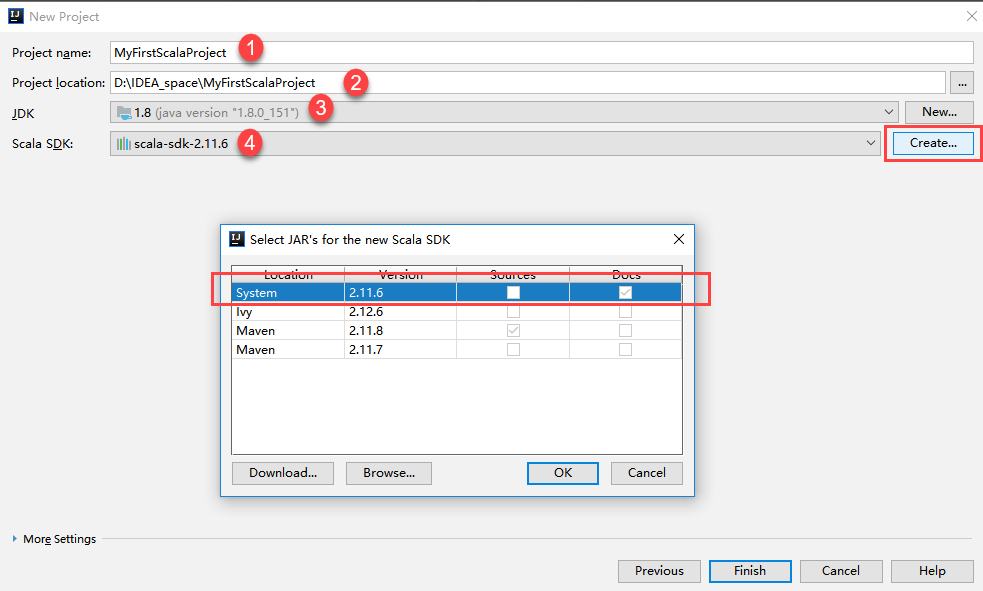This screenshot has width=983, height=591.
Task: Click the version cell 2.11.8
Action: (401, 330)
